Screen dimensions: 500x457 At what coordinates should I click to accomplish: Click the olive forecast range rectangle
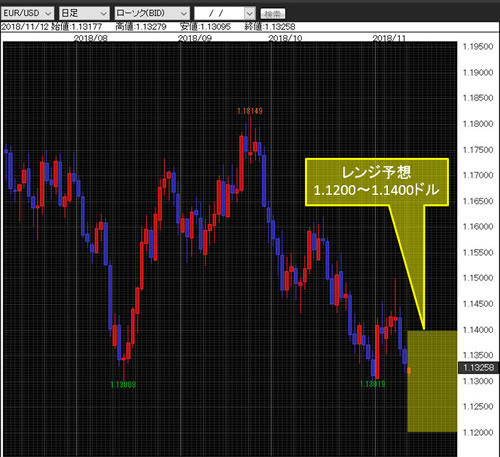(x=432, y=381)
